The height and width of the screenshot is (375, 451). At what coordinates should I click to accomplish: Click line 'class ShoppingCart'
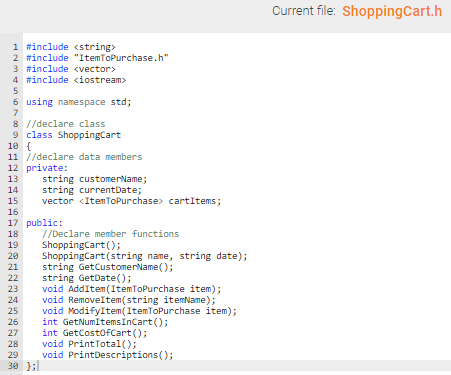point(74,135)
